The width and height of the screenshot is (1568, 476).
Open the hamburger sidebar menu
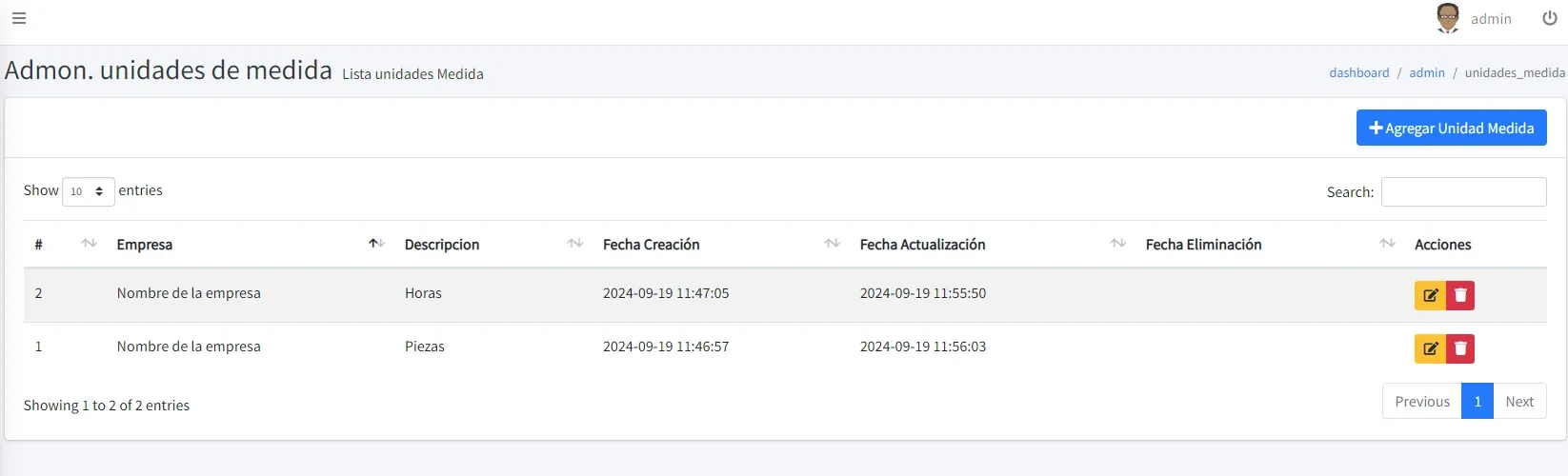pyautogui.click(x=19, y=18)
